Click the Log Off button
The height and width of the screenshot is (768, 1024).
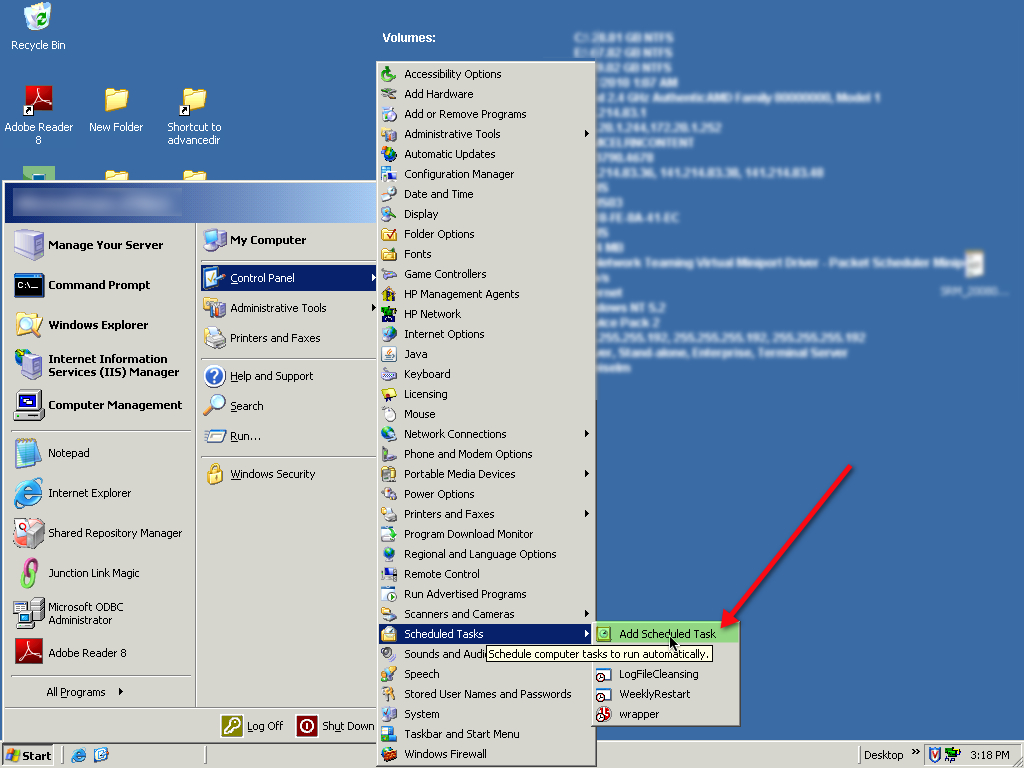coord(253,726)
